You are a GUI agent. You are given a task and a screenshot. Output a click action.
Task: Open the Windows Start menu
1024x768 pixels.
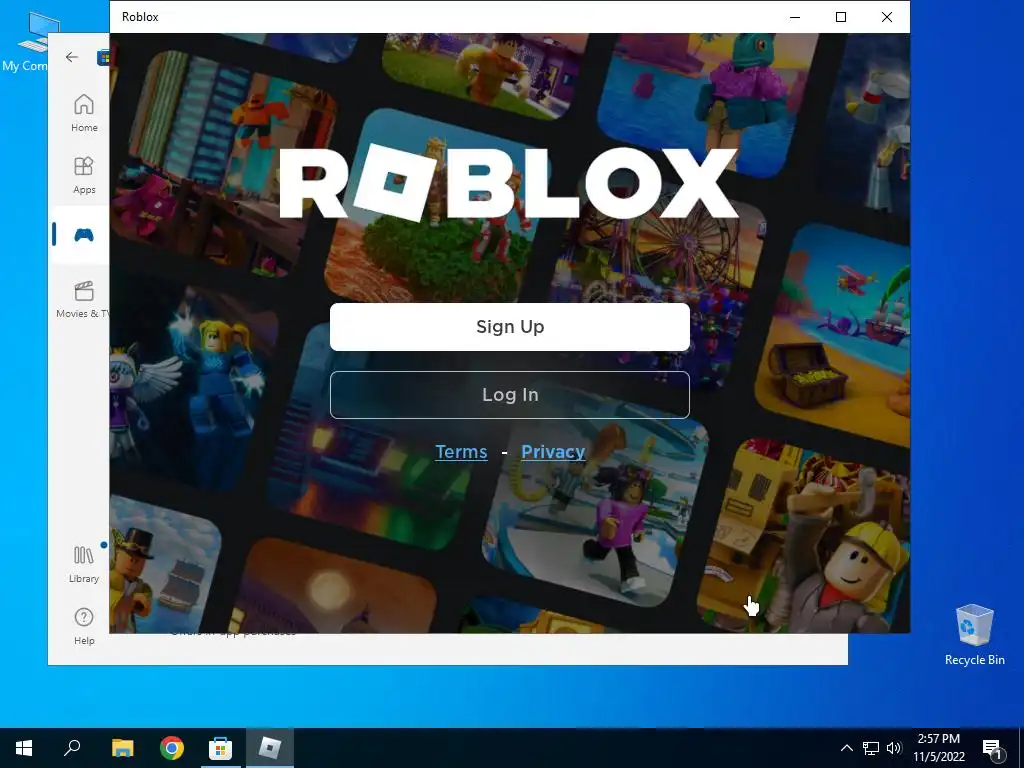click(24, 748)
